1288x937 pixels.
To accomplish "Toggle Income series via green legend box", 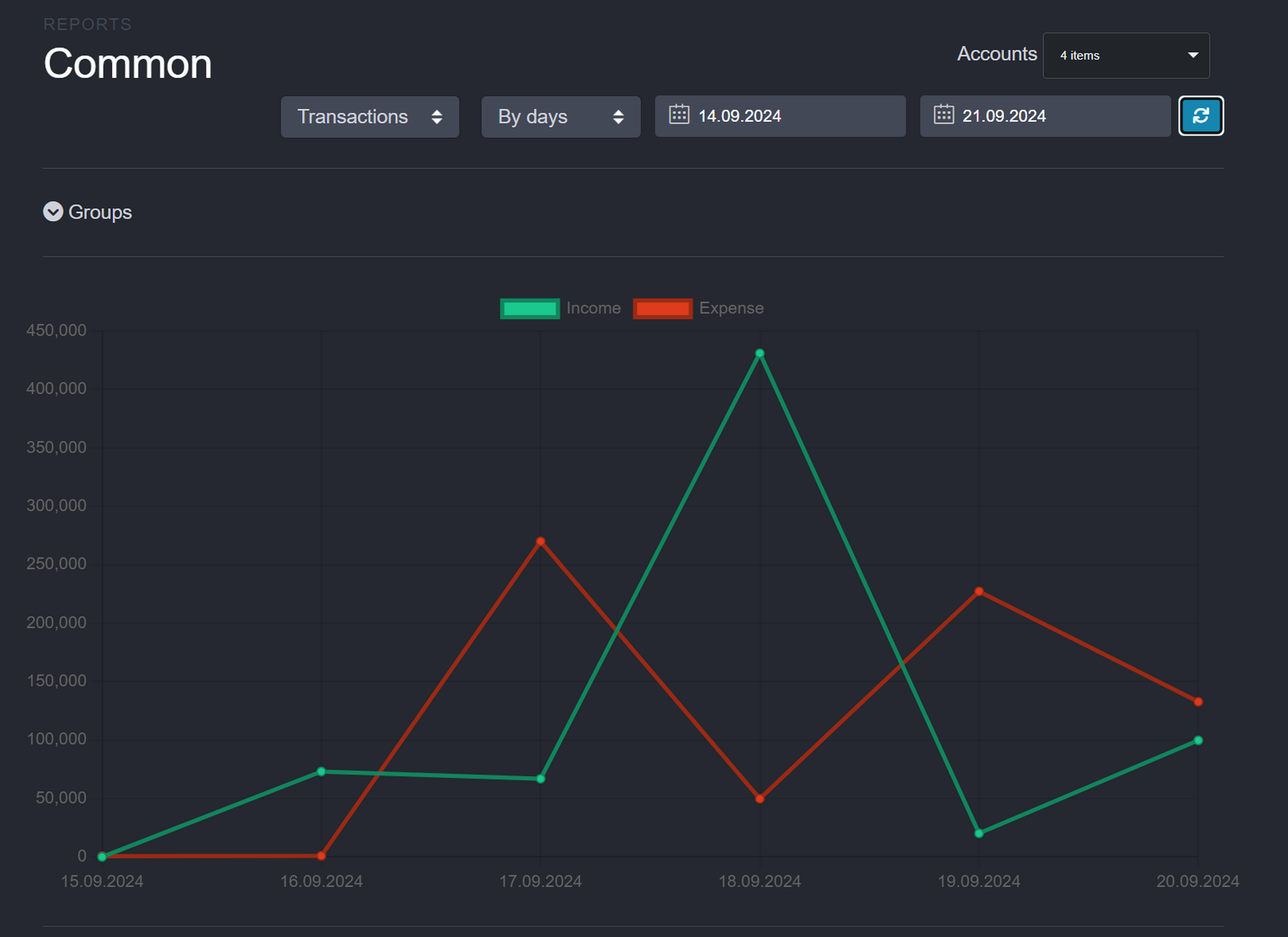I will [x=529, y=308].
